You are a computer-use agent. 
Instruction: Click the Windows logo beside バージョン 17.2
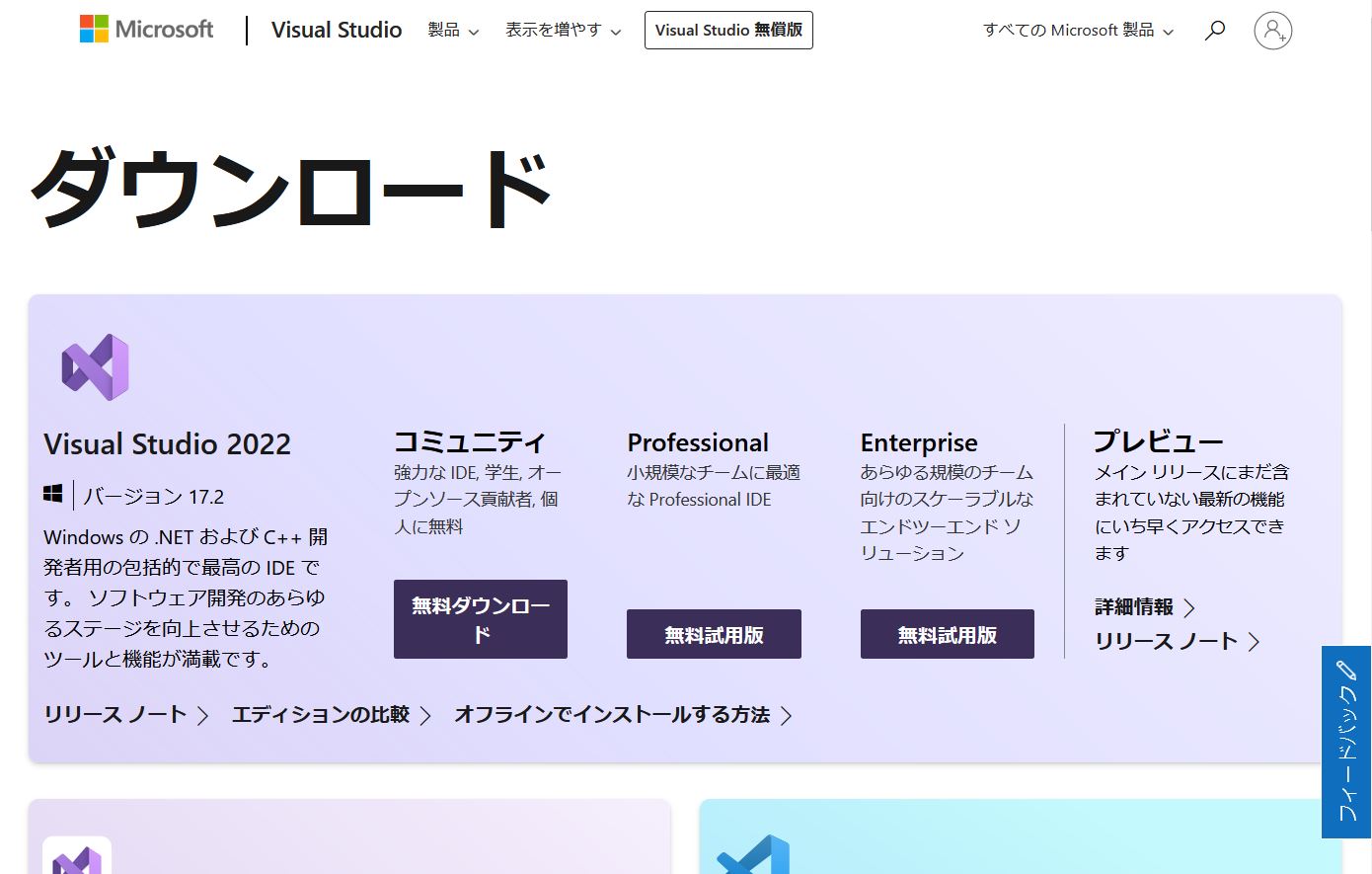pyautogui.click(x=53, y=494)
